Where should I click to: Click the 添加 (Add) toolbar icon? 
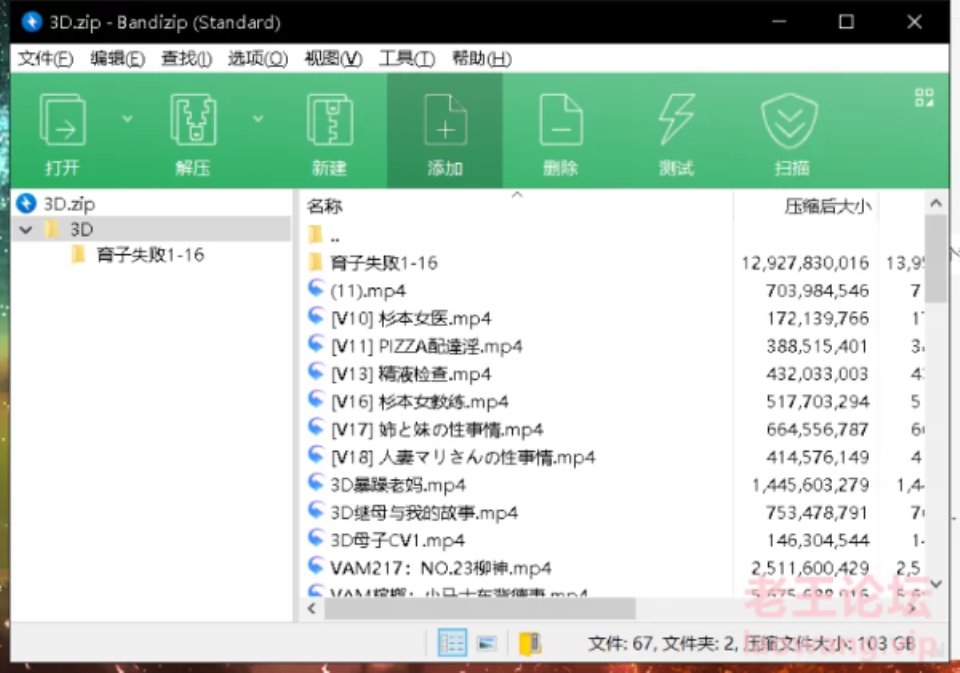pos(445,120)
